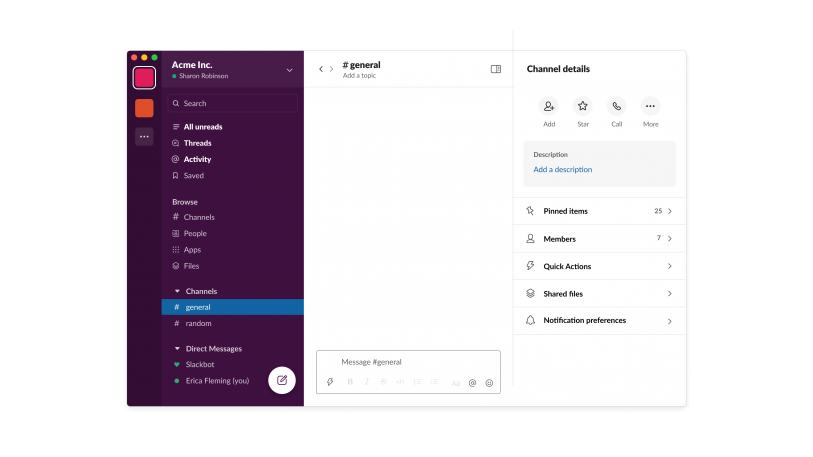Expand Members row
Viewport: 813px width, 457px height.
coord(599,239)
